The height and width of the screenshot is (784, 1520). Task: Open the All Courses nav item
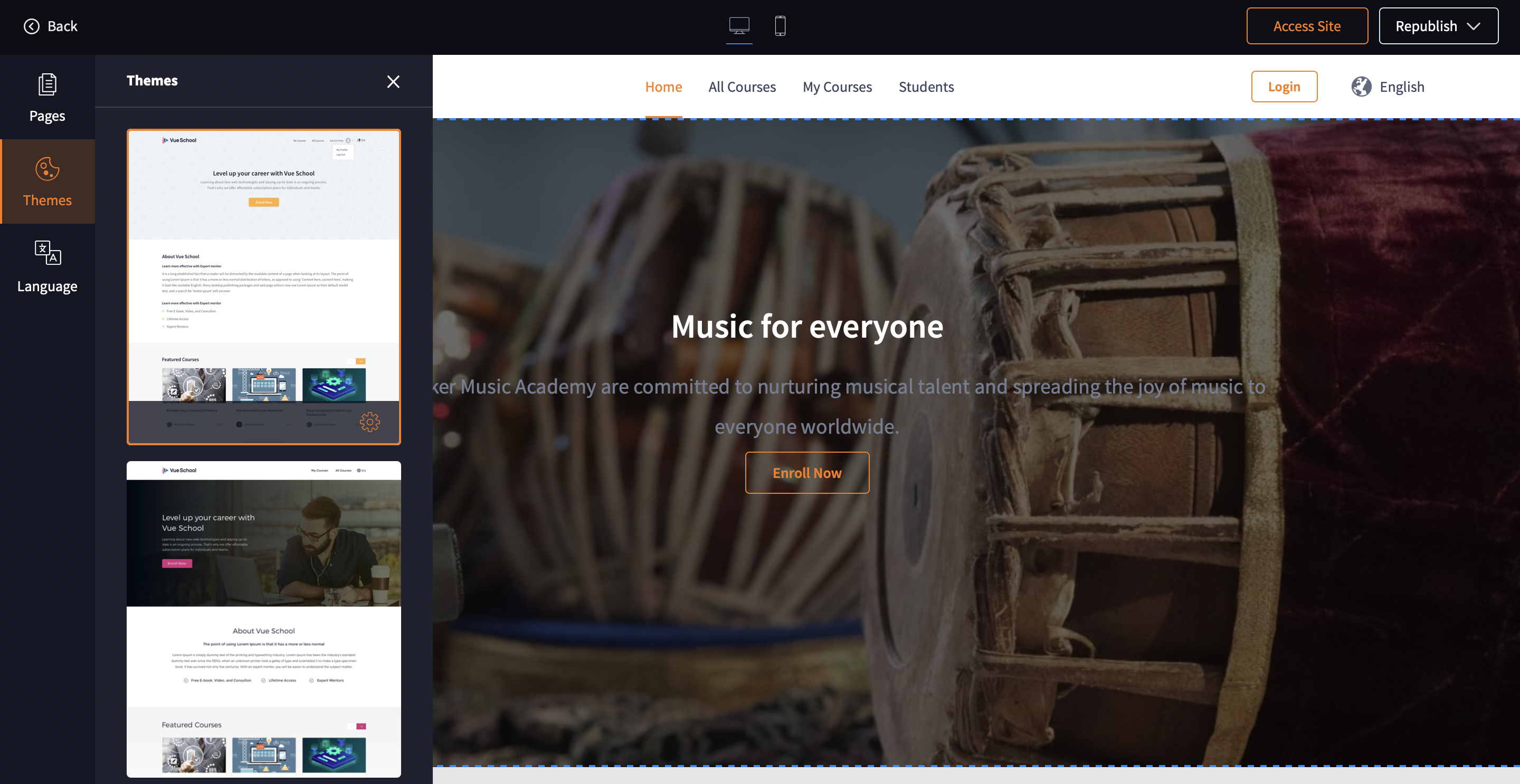click(x=742, y=87)
